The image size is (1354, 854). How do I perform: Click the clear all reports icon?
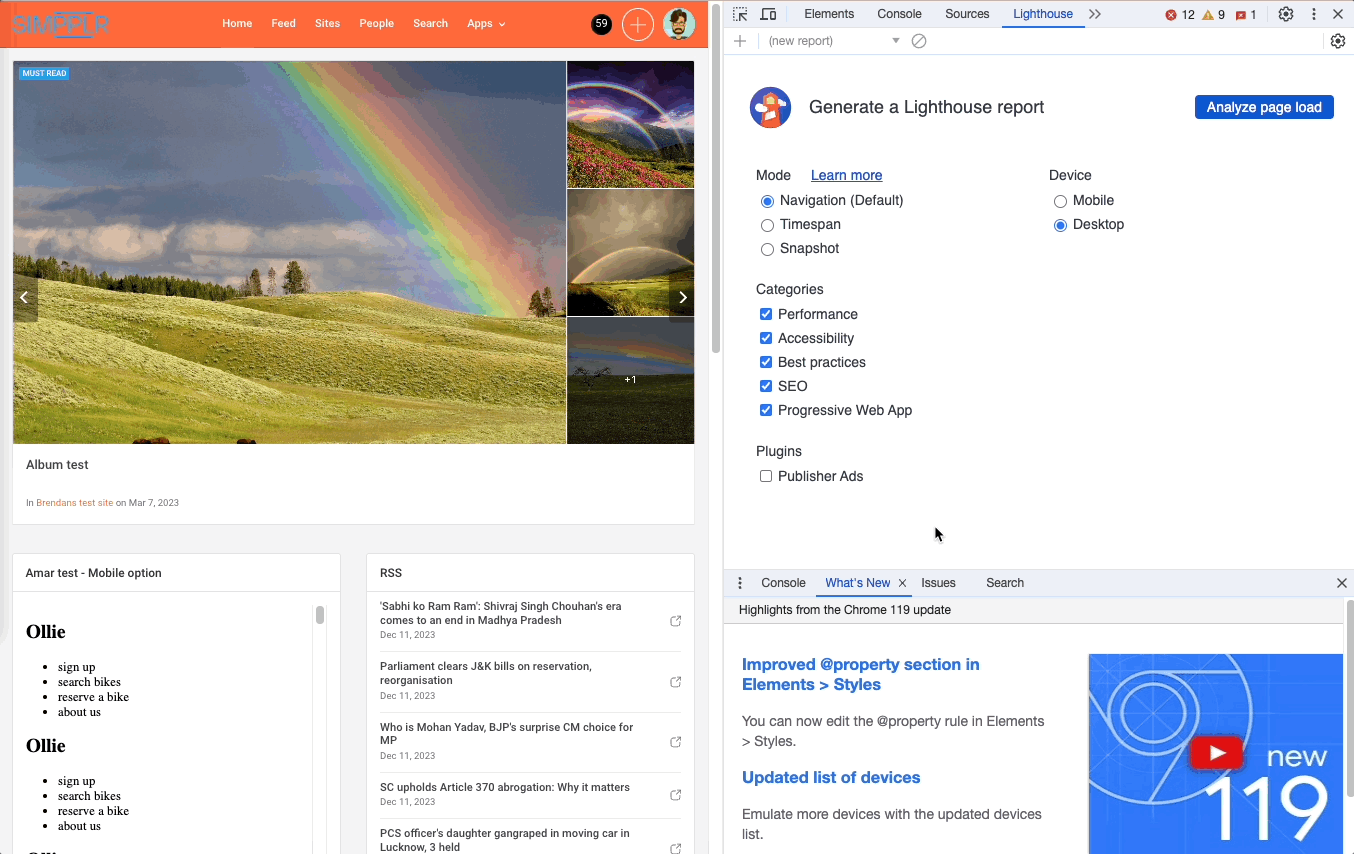tap(919, 41)
